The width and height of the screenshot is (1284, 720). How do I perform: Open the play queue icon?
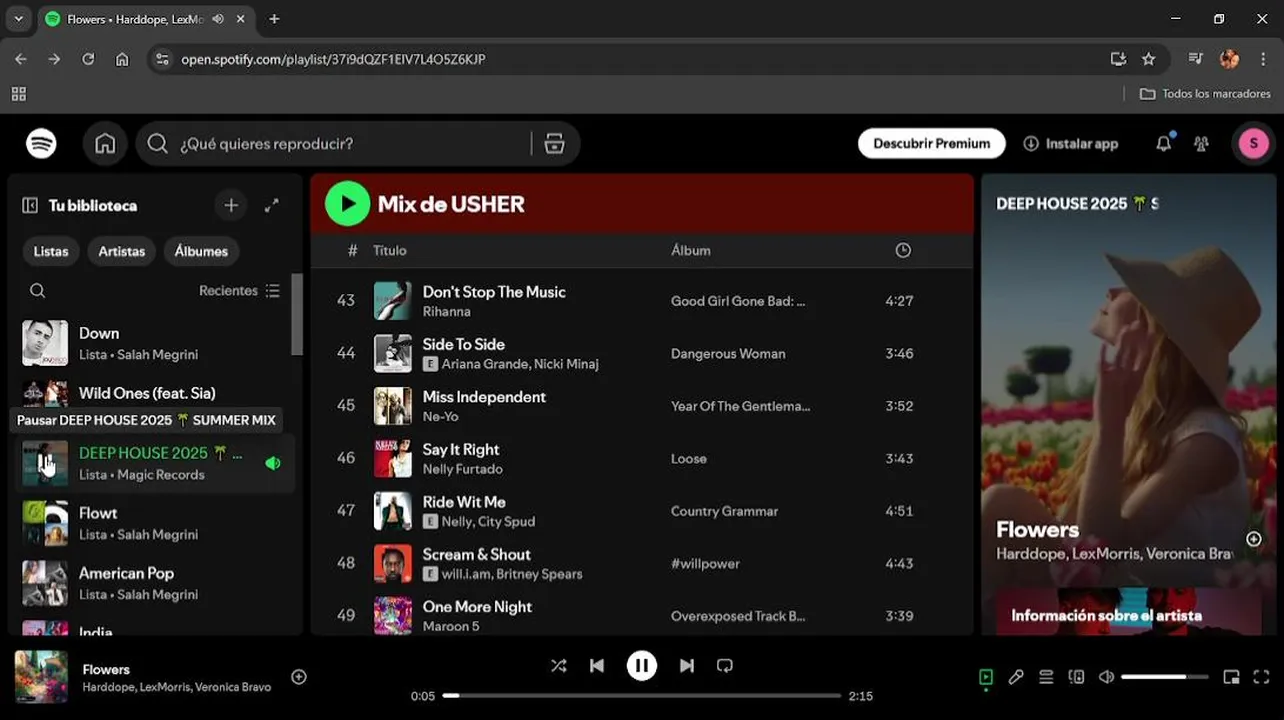coord(1046,677)
